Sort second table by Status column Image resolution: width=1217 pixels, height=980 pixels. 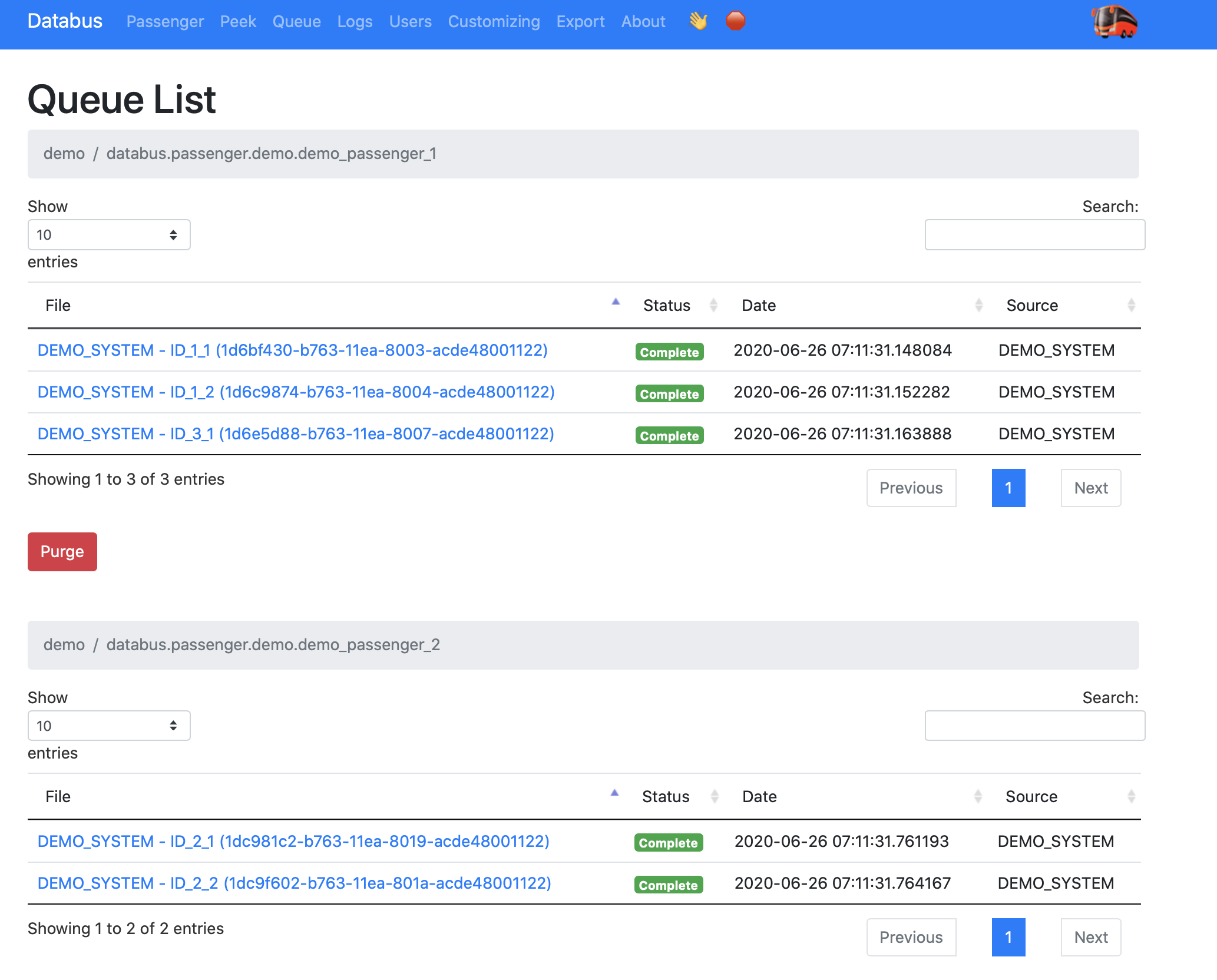click(666, 797)
